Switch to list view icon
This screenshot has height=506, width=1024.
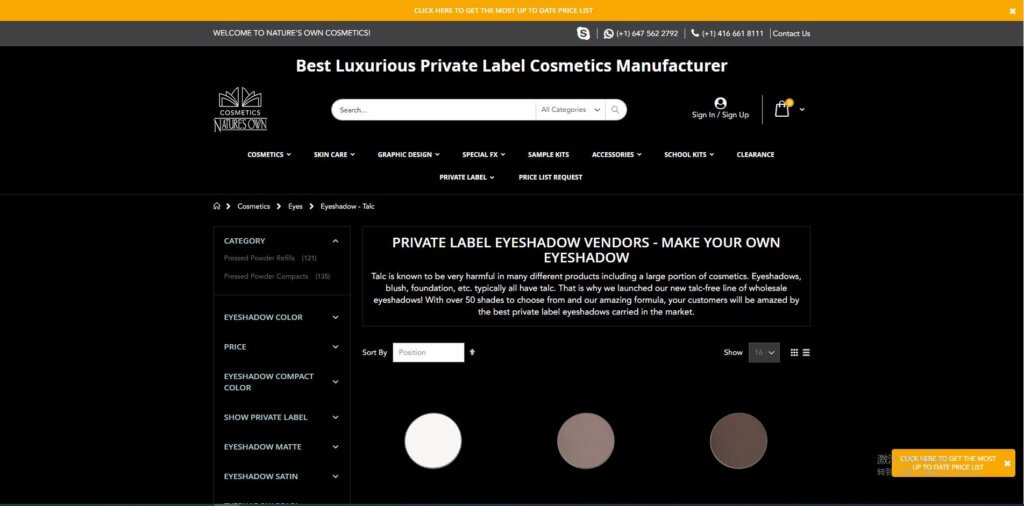point(807,353)
